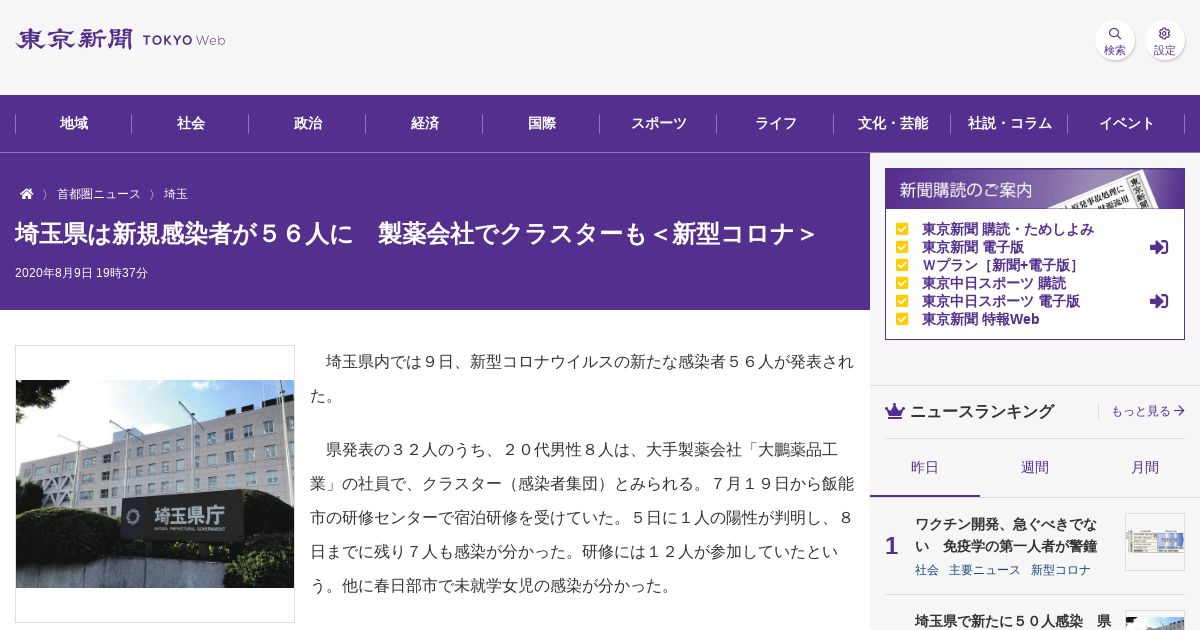Click article date 2020年8月9日 19時37分
Viewport: 1200px width, 630px height.
tap(81, 273)
